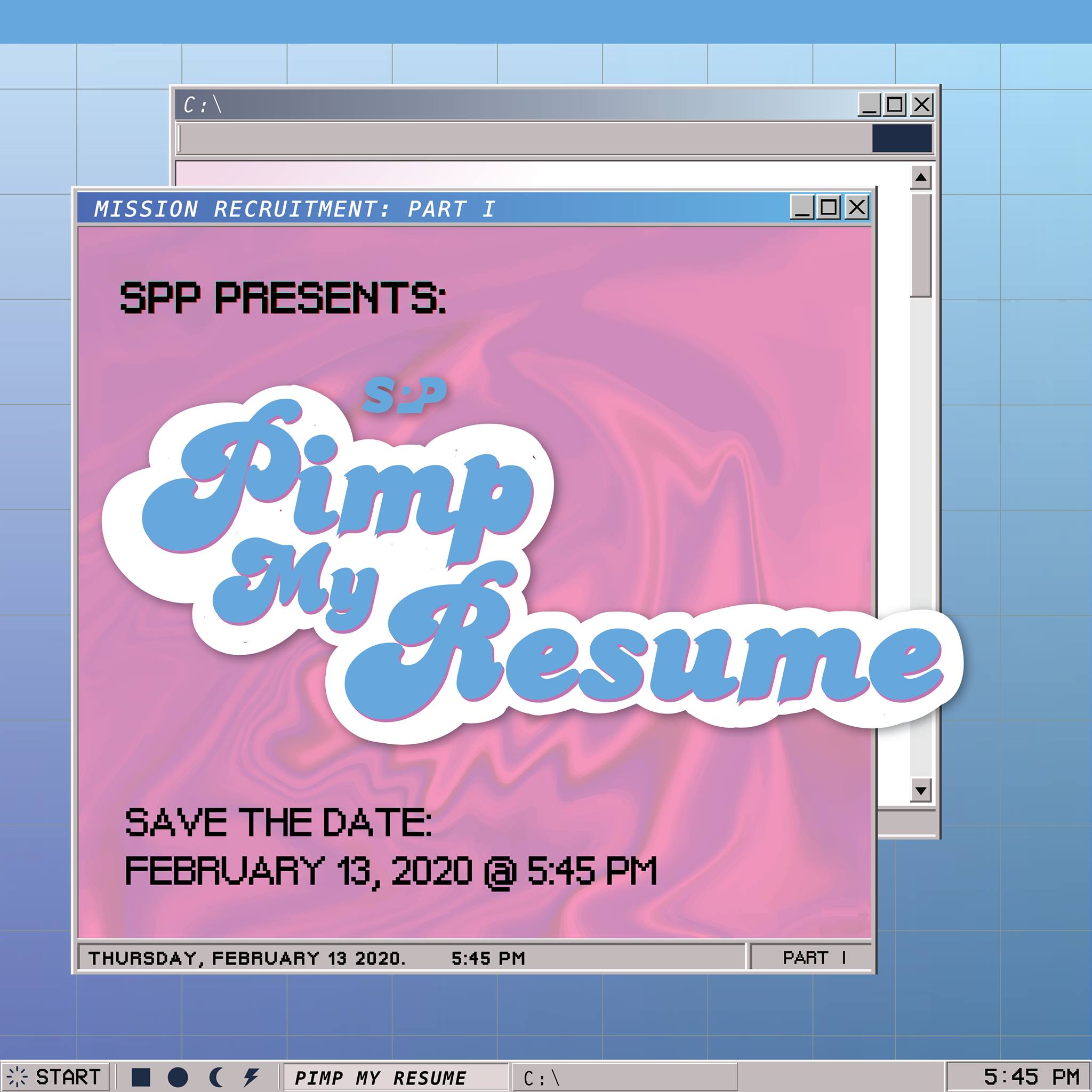This screenshot has width=1092, height=1092.
Task: Click the scroll down arrow in C:\ window
Action: (921, 791)
